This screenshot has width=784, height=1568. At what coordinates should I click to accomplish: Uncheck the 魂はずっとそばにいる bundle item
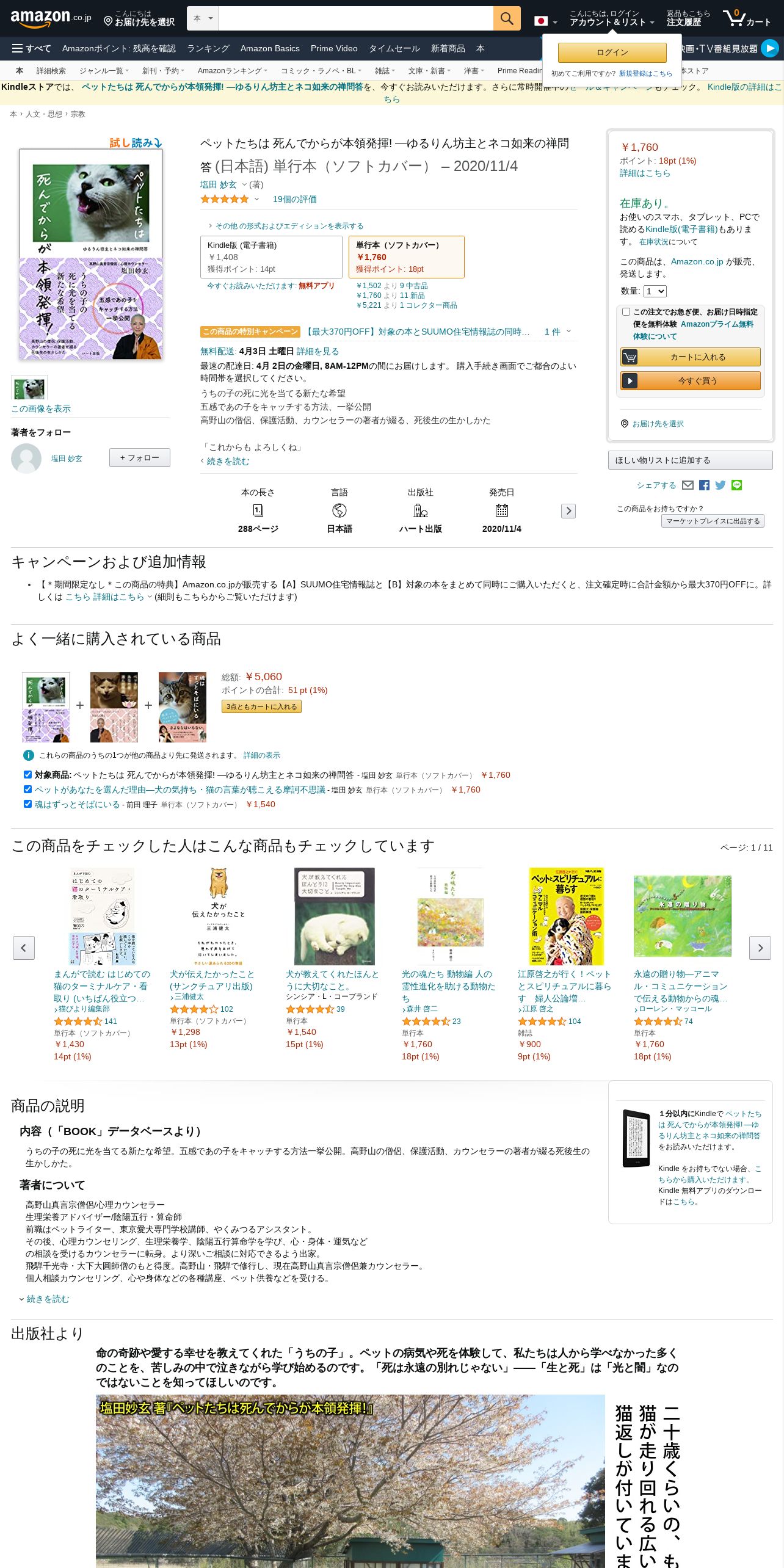[27, 804]
